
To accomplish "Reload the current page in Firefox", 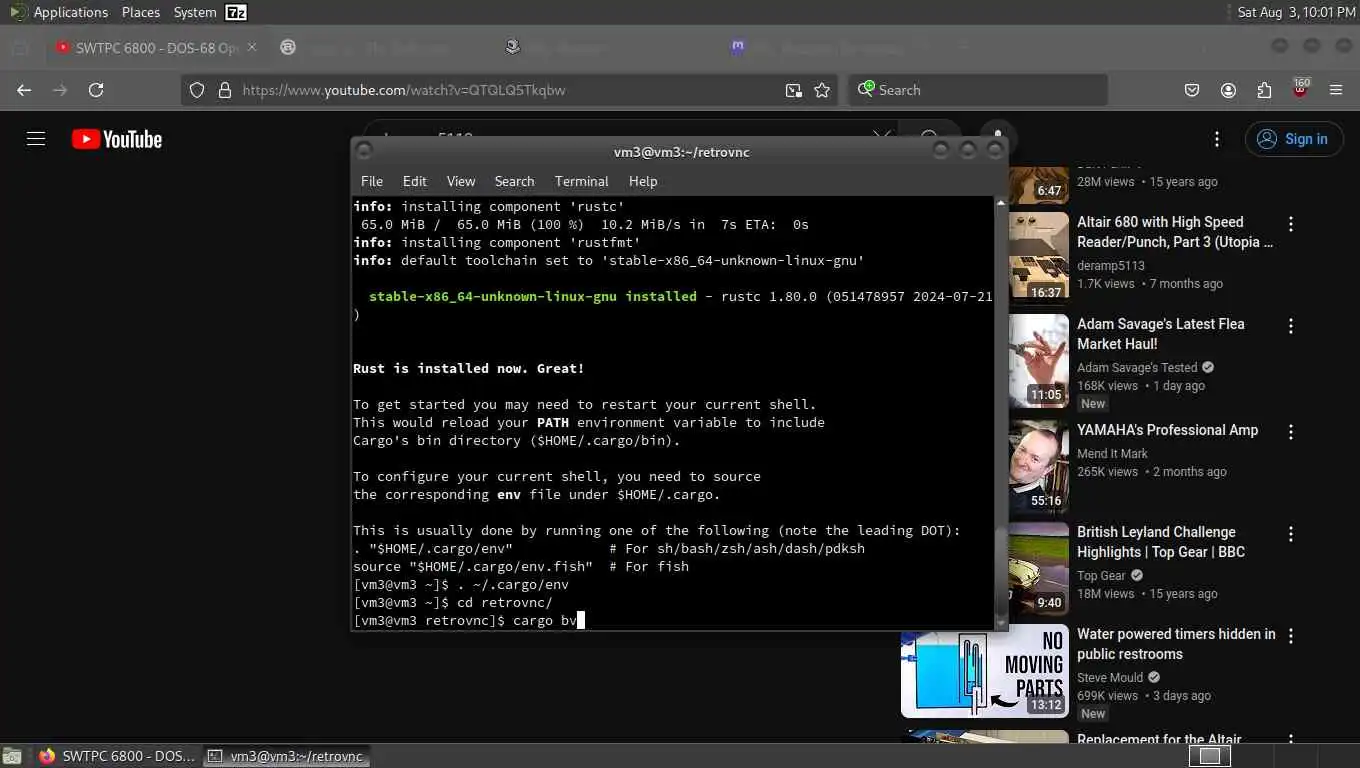I will (x=96, y=90).
